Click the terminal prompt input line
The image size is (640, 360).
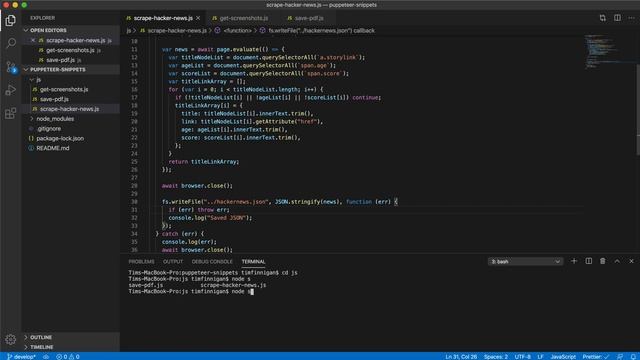tap(191, 291)
